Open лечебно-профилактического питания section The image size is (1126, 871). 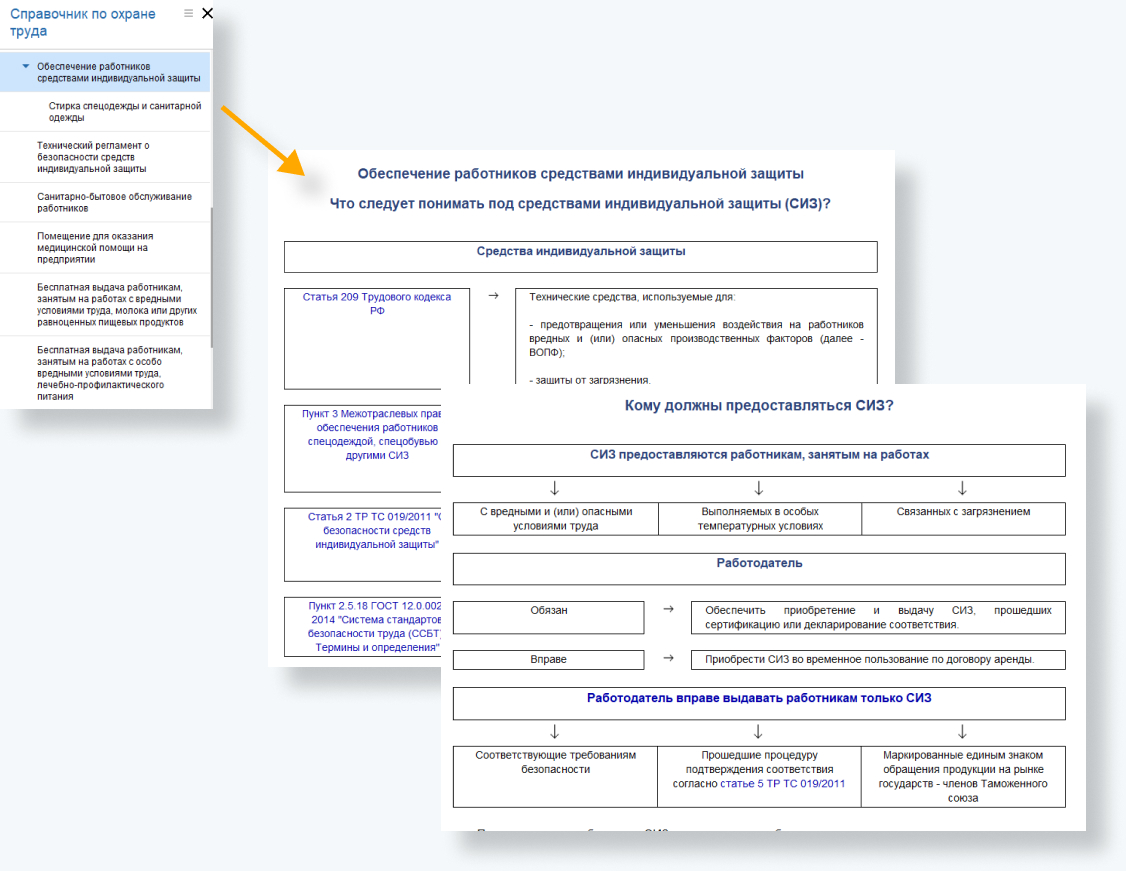pos(110,373)
